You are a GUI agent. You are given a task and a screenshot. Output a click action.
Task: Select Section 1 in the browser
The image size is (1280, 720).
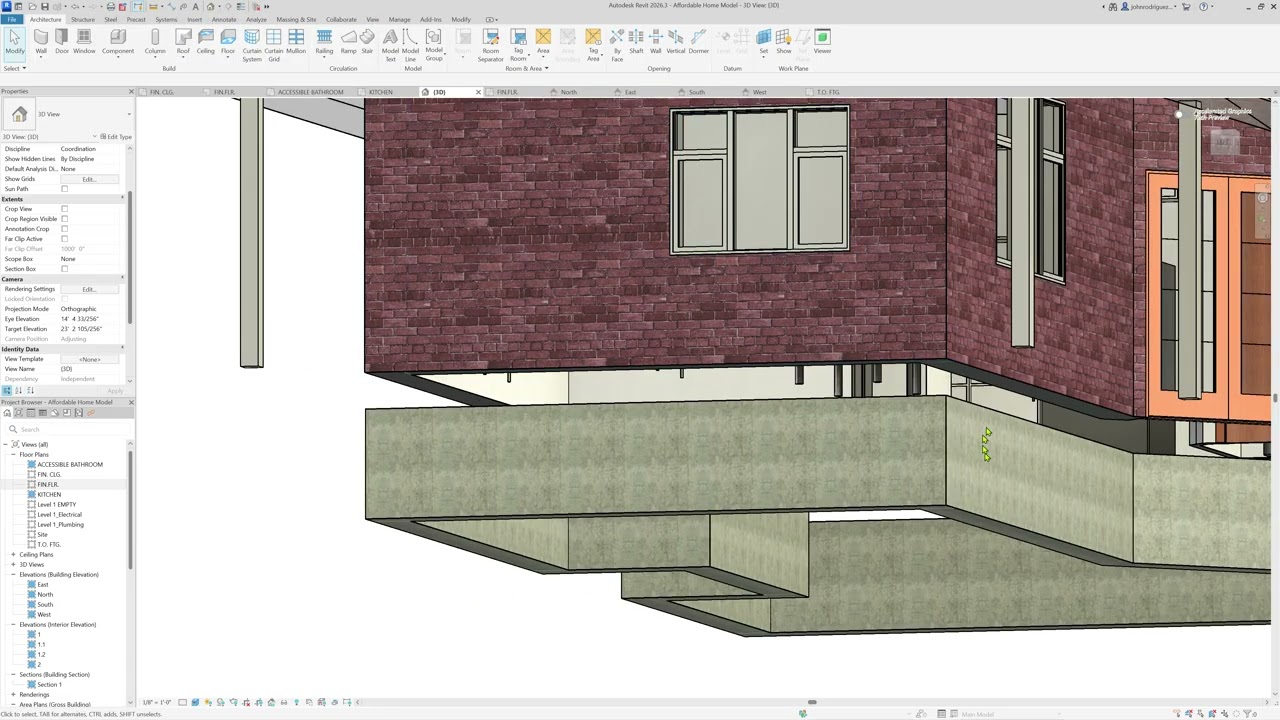(49, 685)
